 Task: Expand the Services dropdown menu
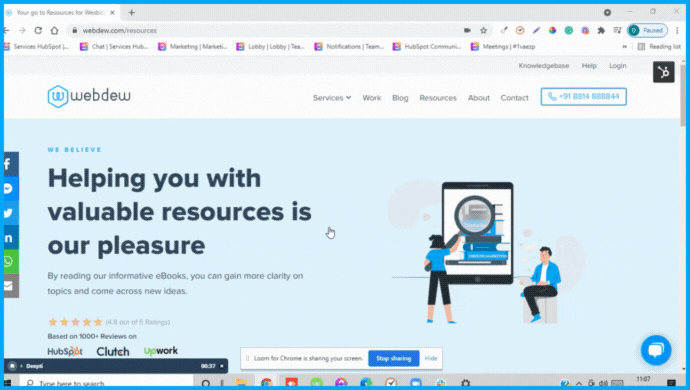(332, 98)
